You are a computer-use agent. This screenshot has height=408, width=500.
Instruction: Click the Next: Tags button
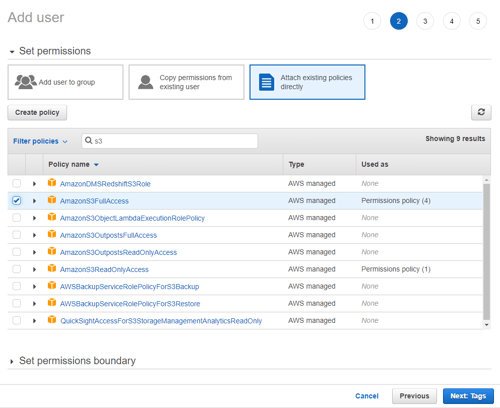[x=468, y=396]
